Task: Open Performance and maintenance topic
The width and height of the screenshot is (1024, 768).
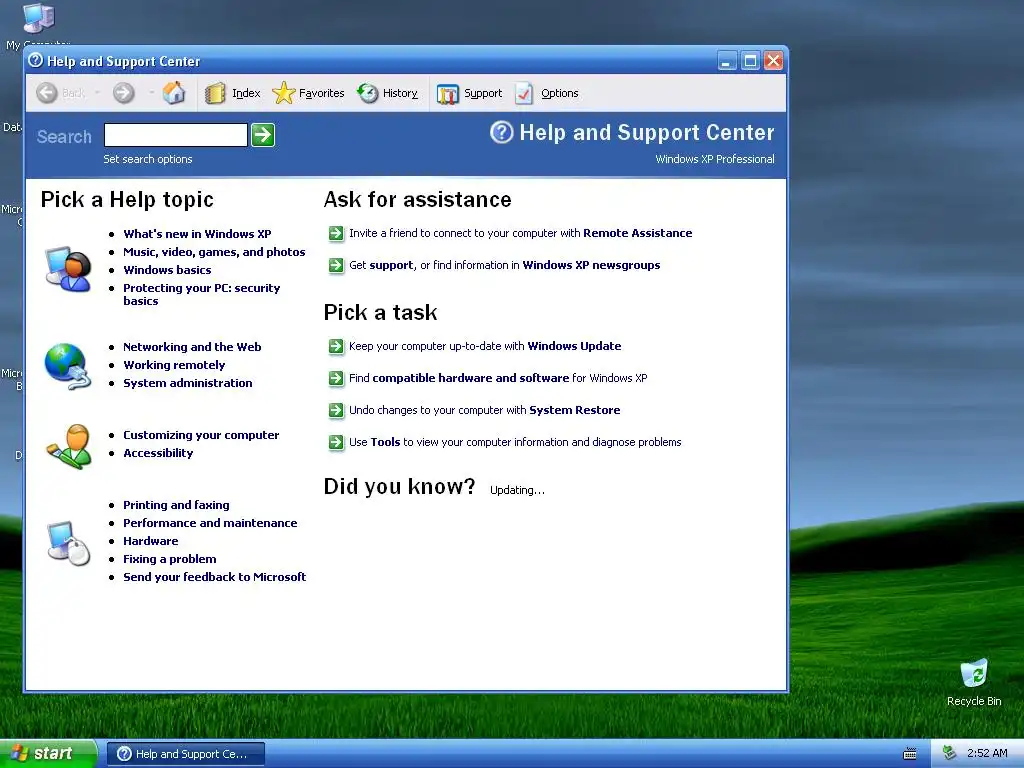Action: coord(210,523)
